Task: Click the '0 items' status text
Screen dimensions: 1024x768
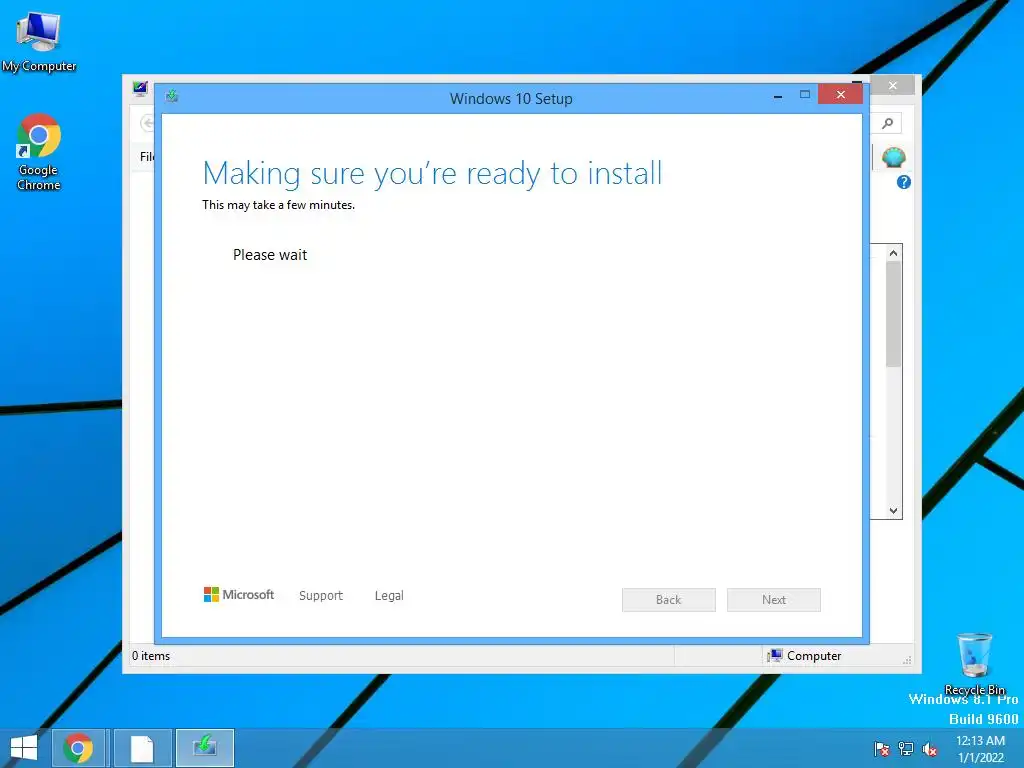Action: click(x=151, y=656)
